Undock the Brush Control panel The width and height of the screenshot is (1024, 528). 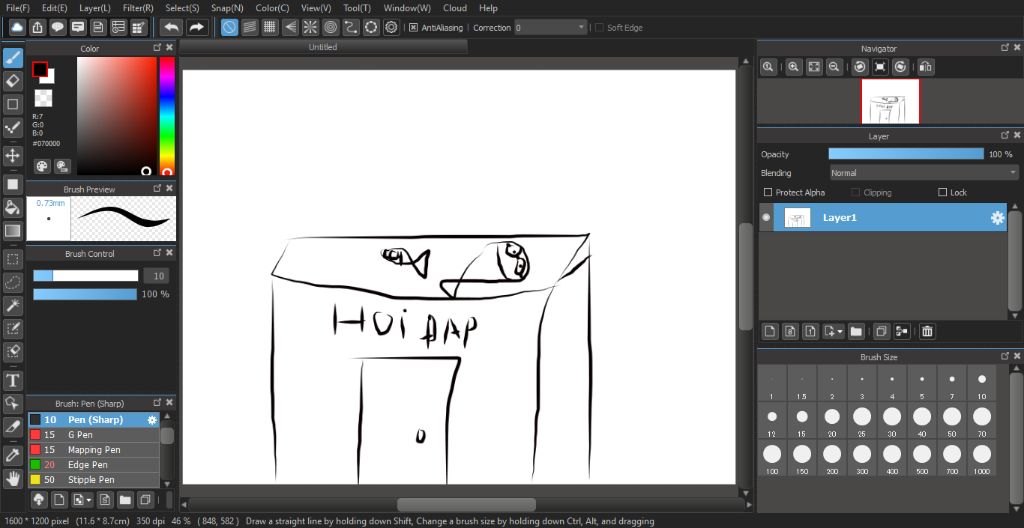click(x=157, y=253)
